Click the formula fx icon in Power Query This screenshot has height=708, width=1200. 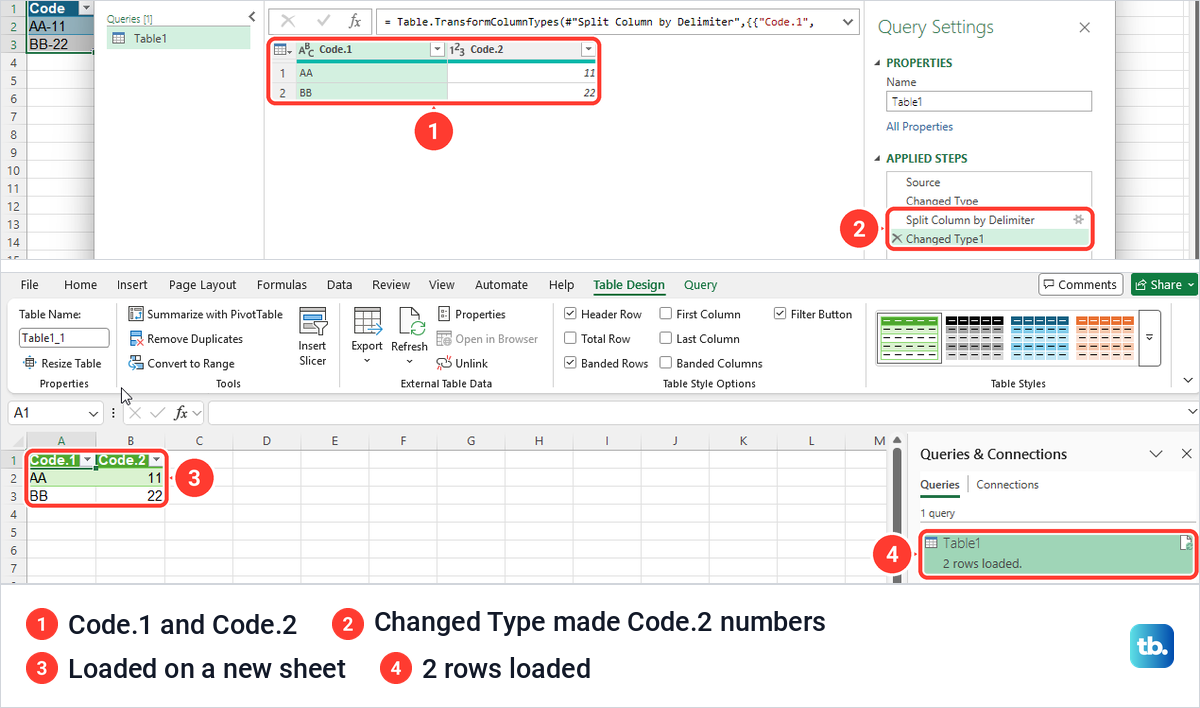tap(354, 21)
